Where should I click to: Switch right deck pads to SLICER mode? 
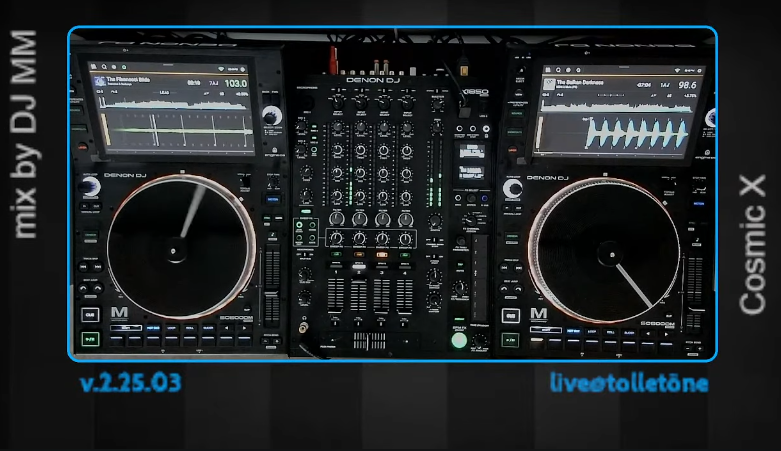pyautogui.click(x=629, y=332)
